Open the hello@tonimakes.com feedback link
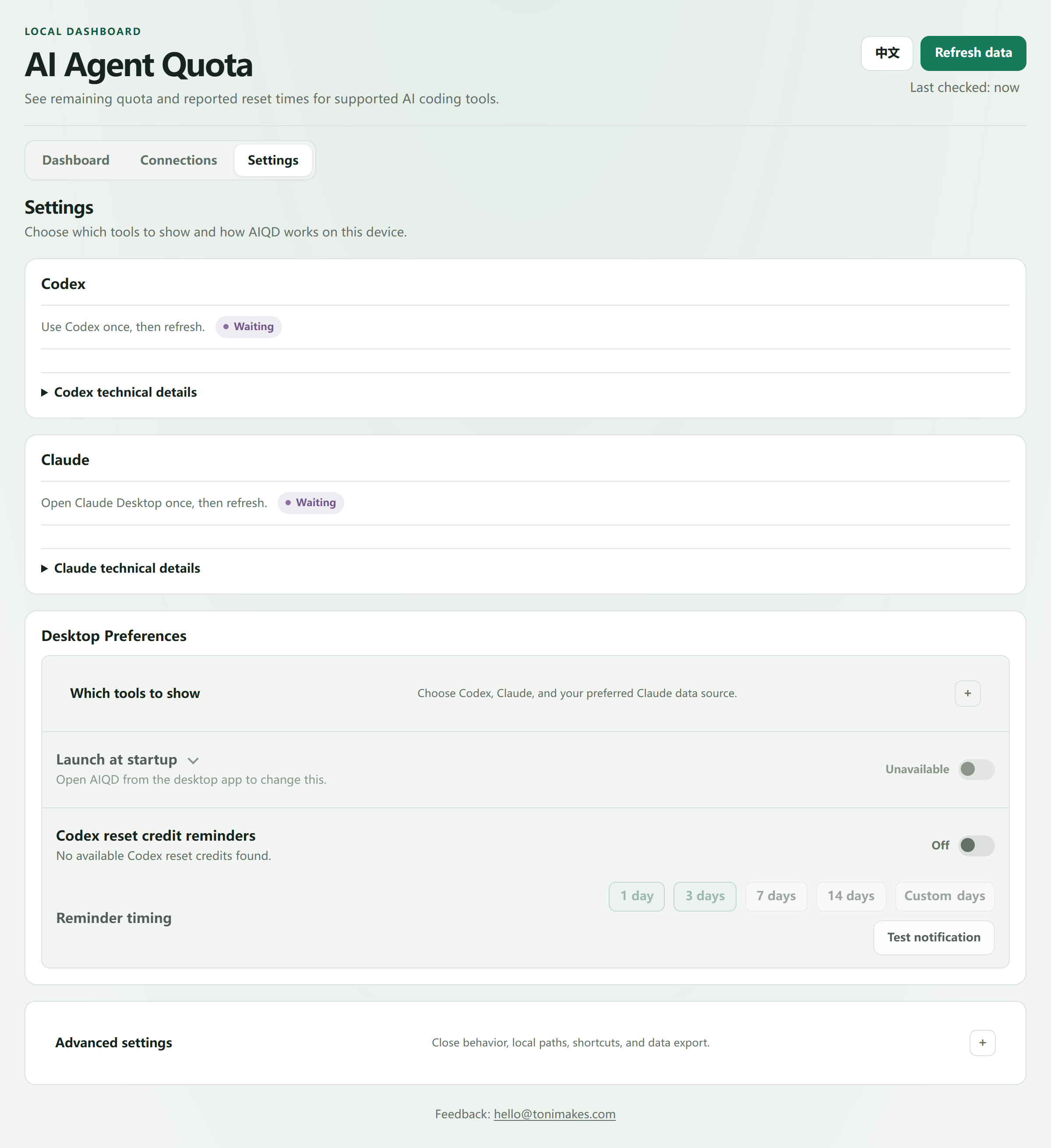The height and width of the screenshot is (1148, 1051). (x=554, y=1114)
